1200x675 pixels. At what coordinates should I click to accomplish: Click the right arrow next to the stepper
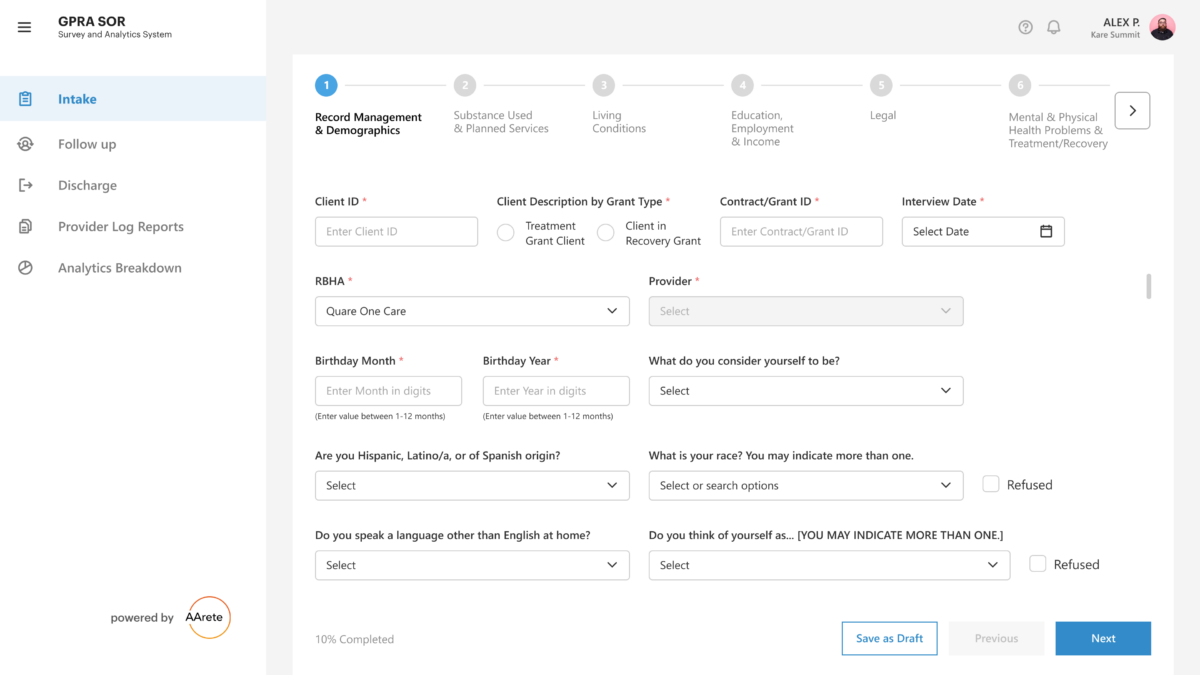point(1132,110)
